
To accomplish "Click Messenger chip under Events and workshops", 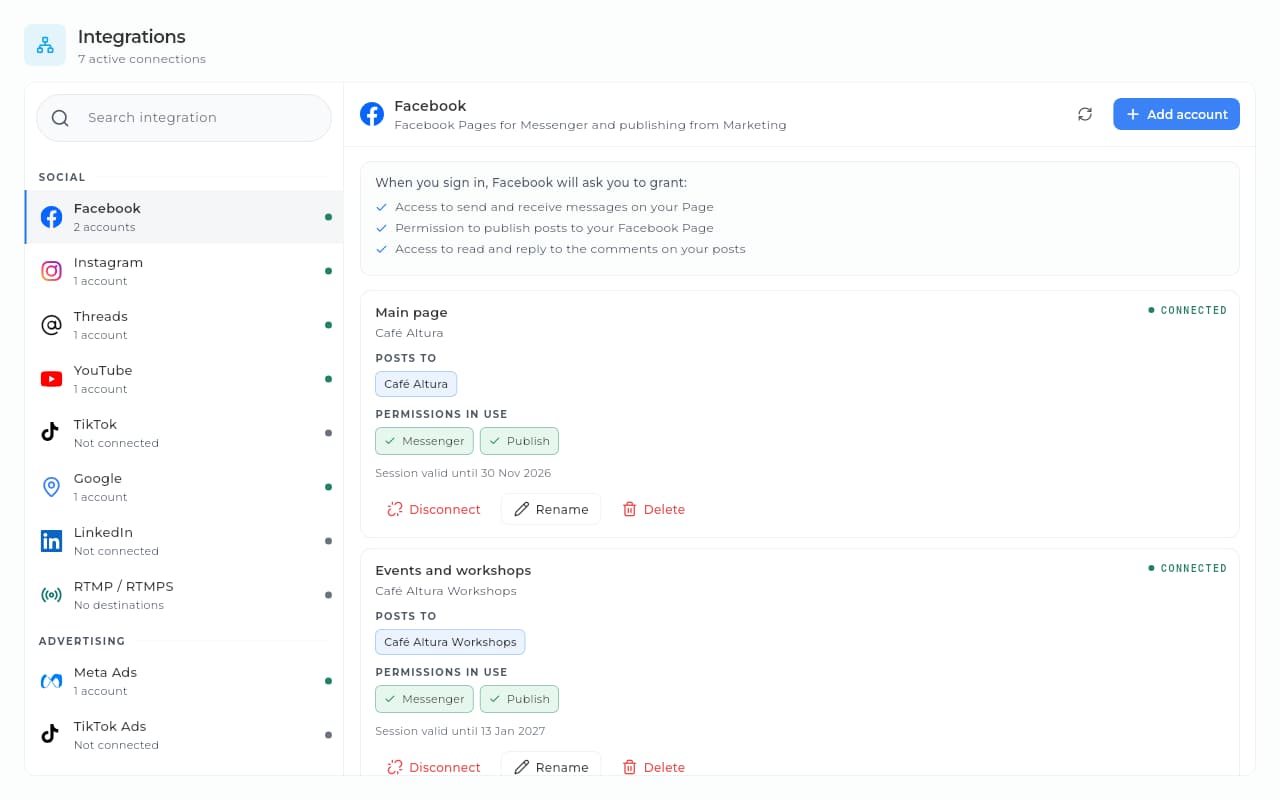I will pyautogui.click(x=424, y=699).
